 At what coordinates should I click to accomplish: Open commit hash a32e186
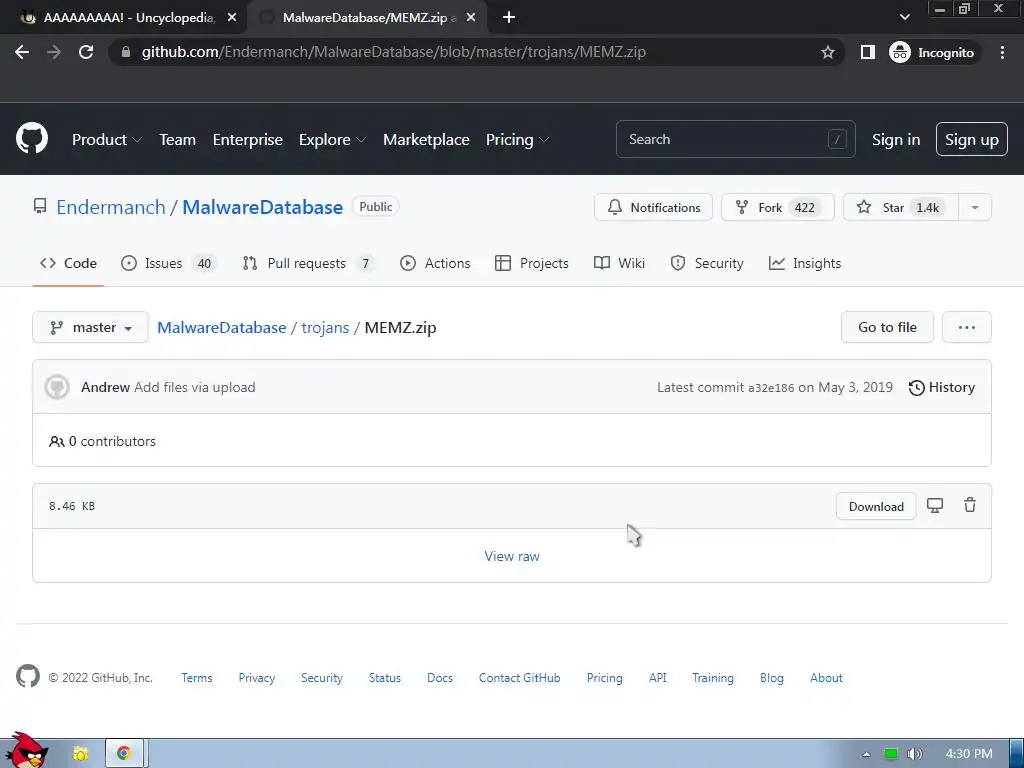[771, 388]
